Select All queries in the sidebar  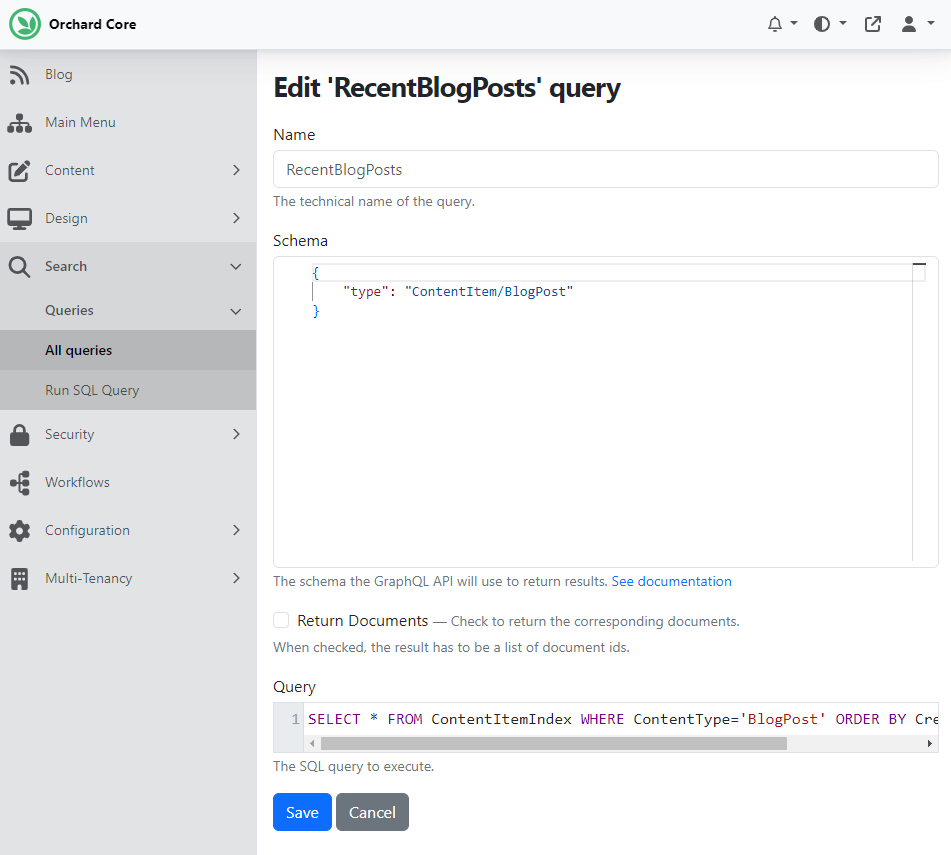[x=79, y=351]
